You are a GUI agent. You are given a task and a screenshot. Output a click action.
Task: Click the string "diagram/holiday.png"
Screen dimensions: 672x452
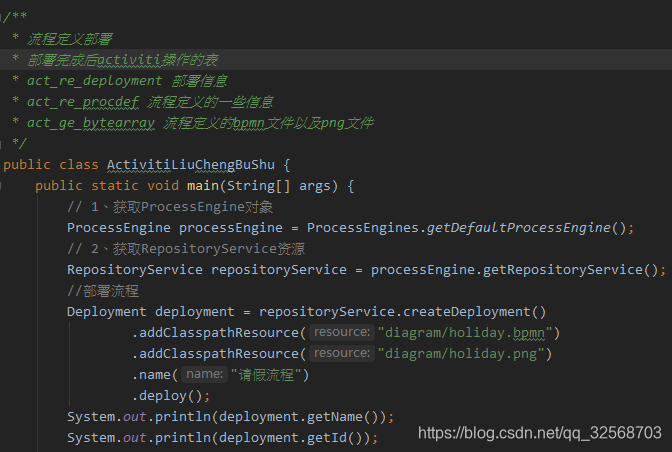click(461, 354)
